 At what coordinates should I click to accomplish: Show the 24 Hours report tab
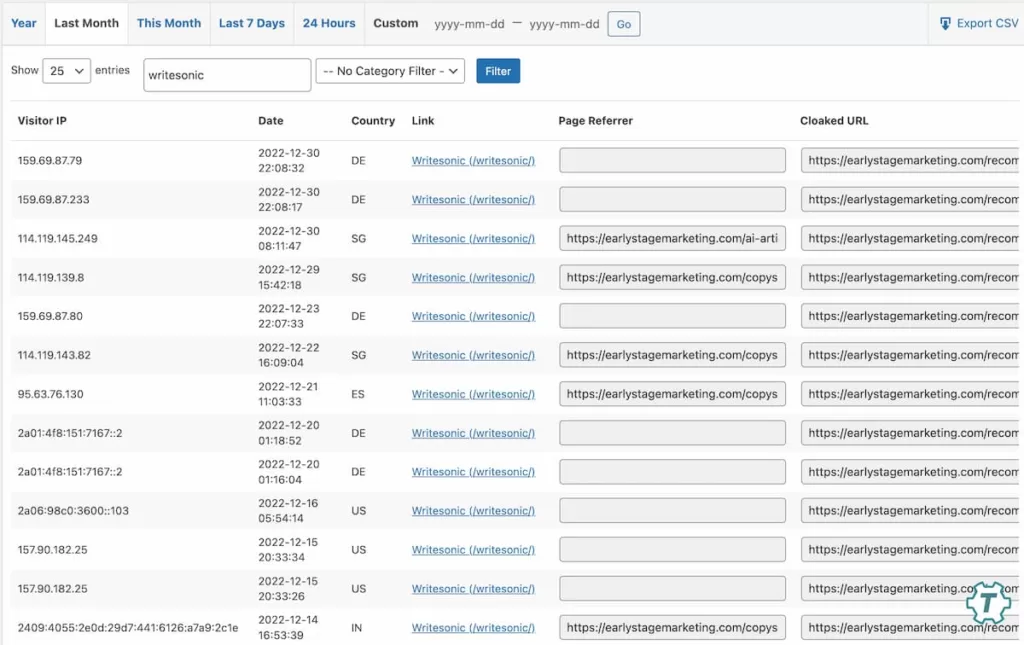click(329, 23)
